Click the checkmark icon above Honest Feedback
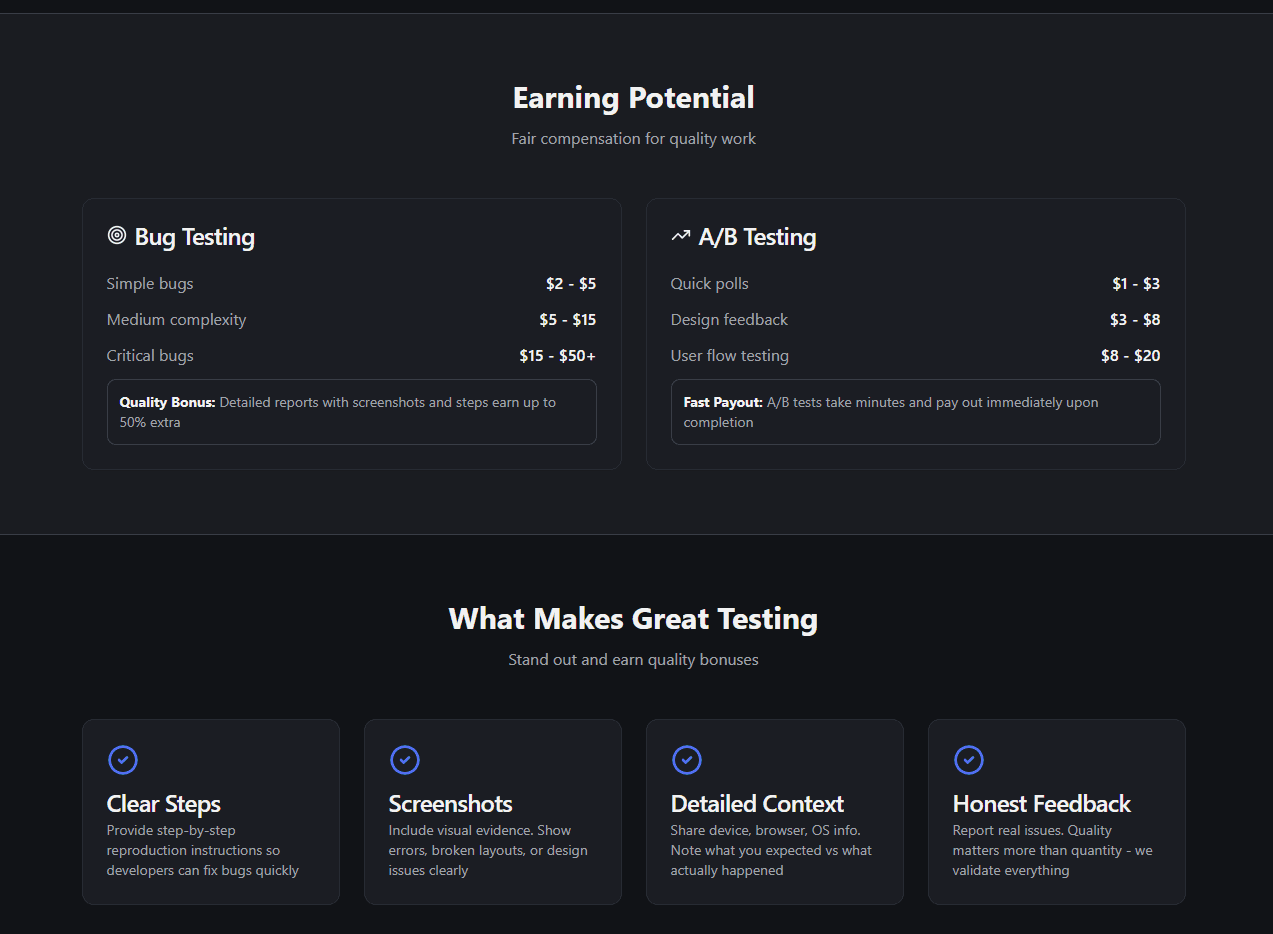This screenshot has height=934, width=1273. point(969,760)
